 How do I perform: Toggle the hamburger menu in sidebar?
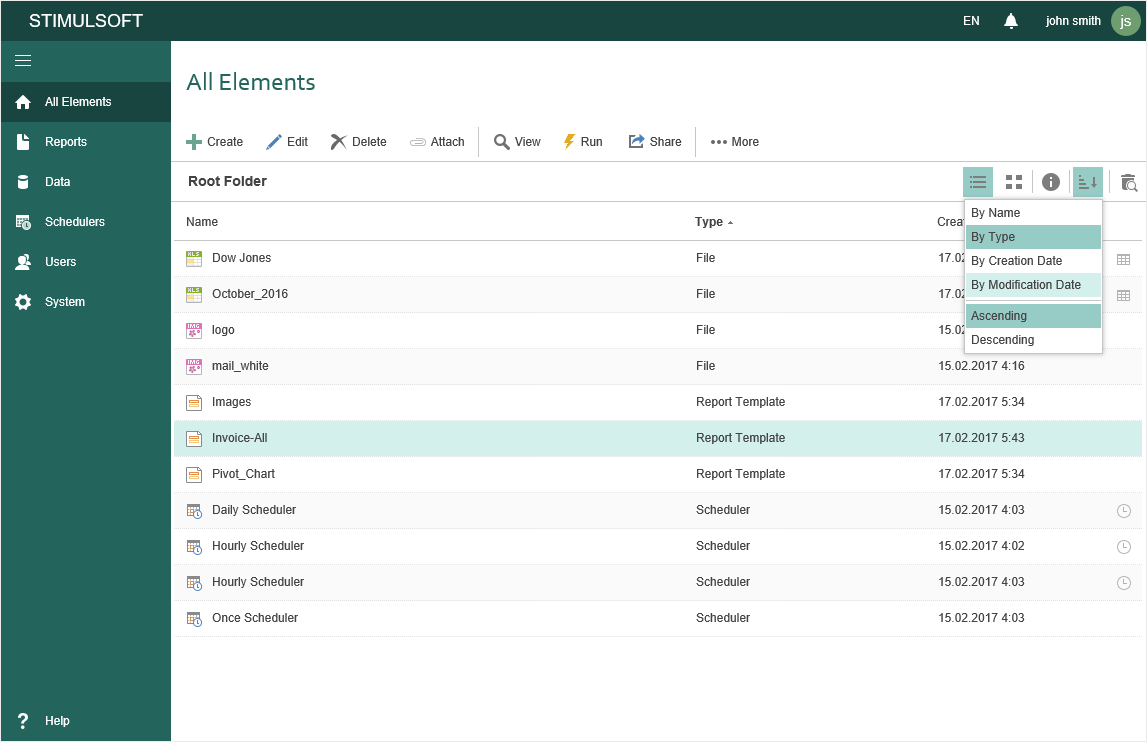[x=23, y=61]
